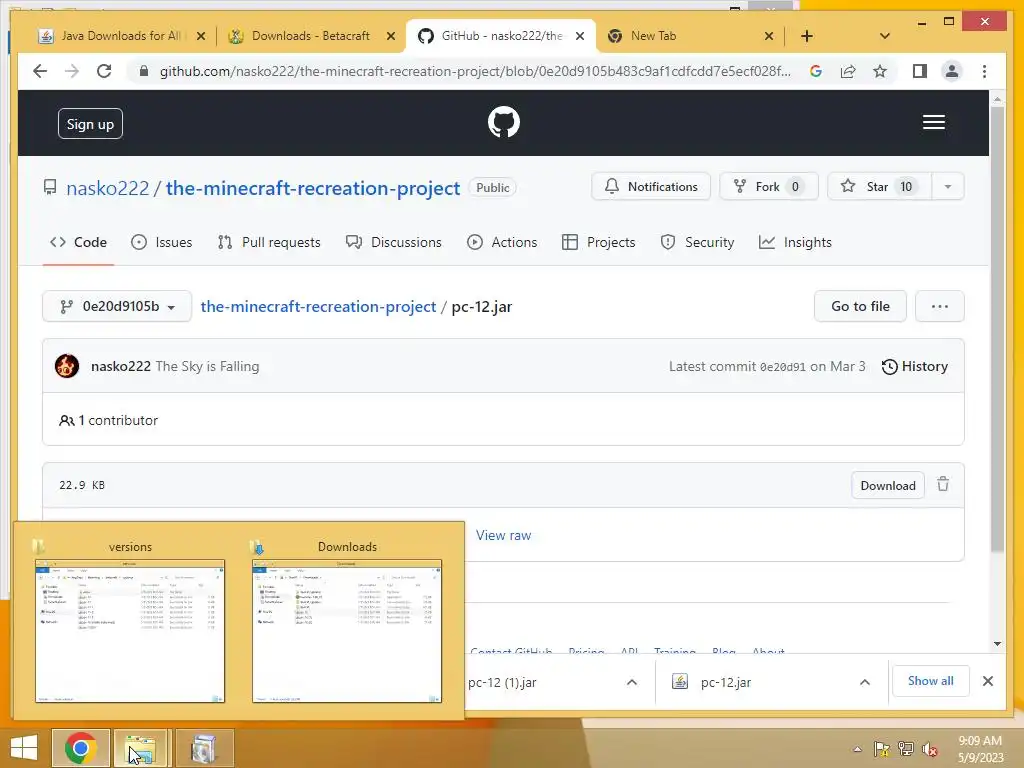This screenshot has width=1024, height=768.
Task: Open a new browser tab
Action: 807,36
